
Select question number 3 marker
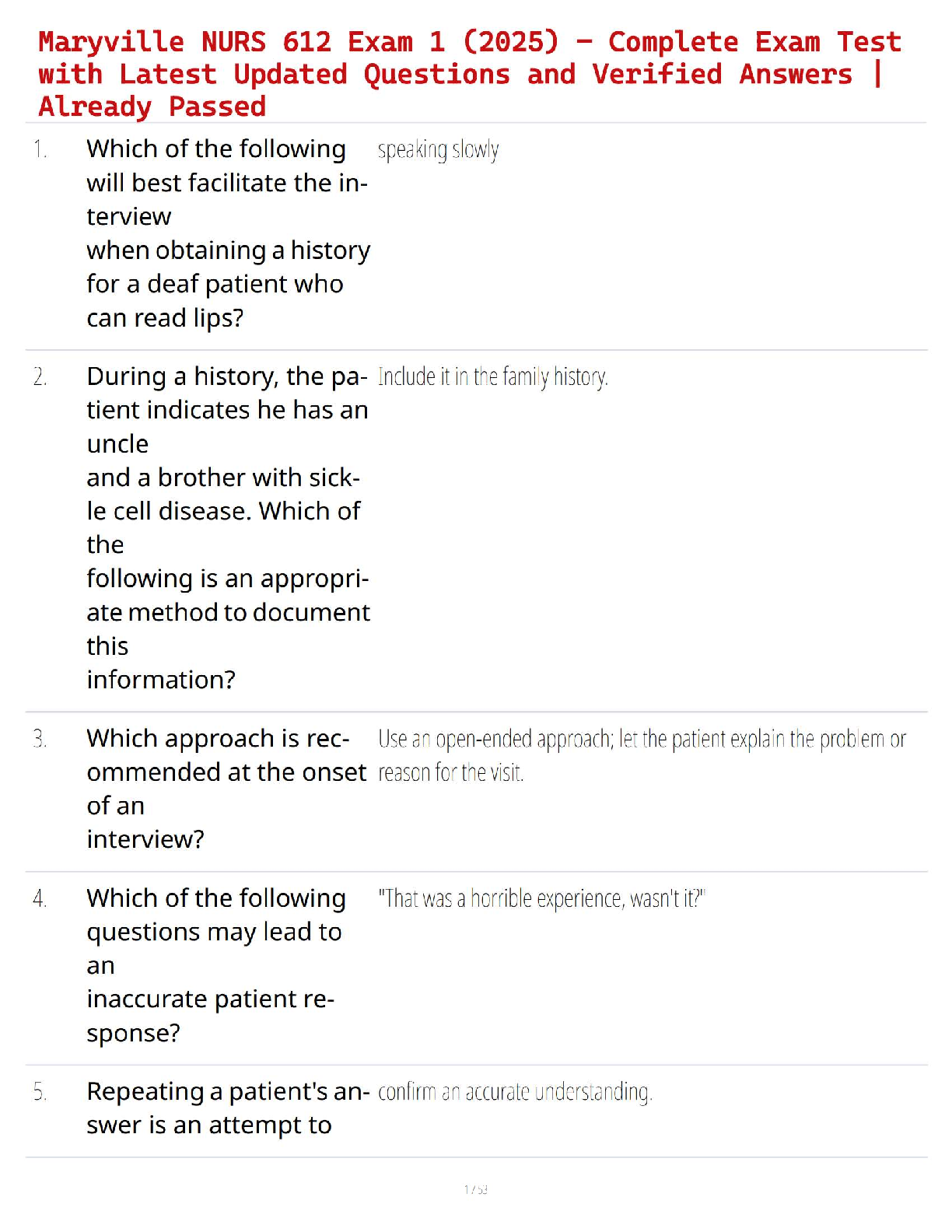tap(40, 739)
